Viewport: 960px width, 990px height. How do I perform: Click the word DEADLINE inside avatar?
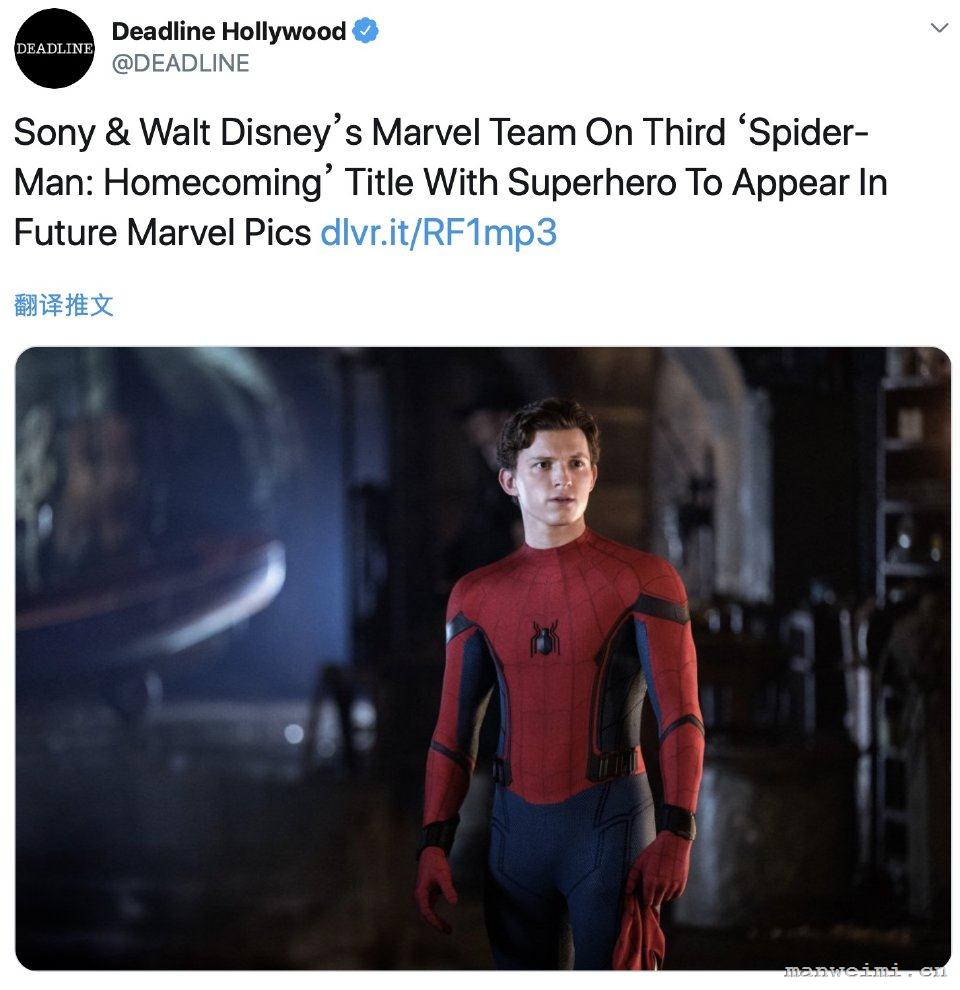54,49
